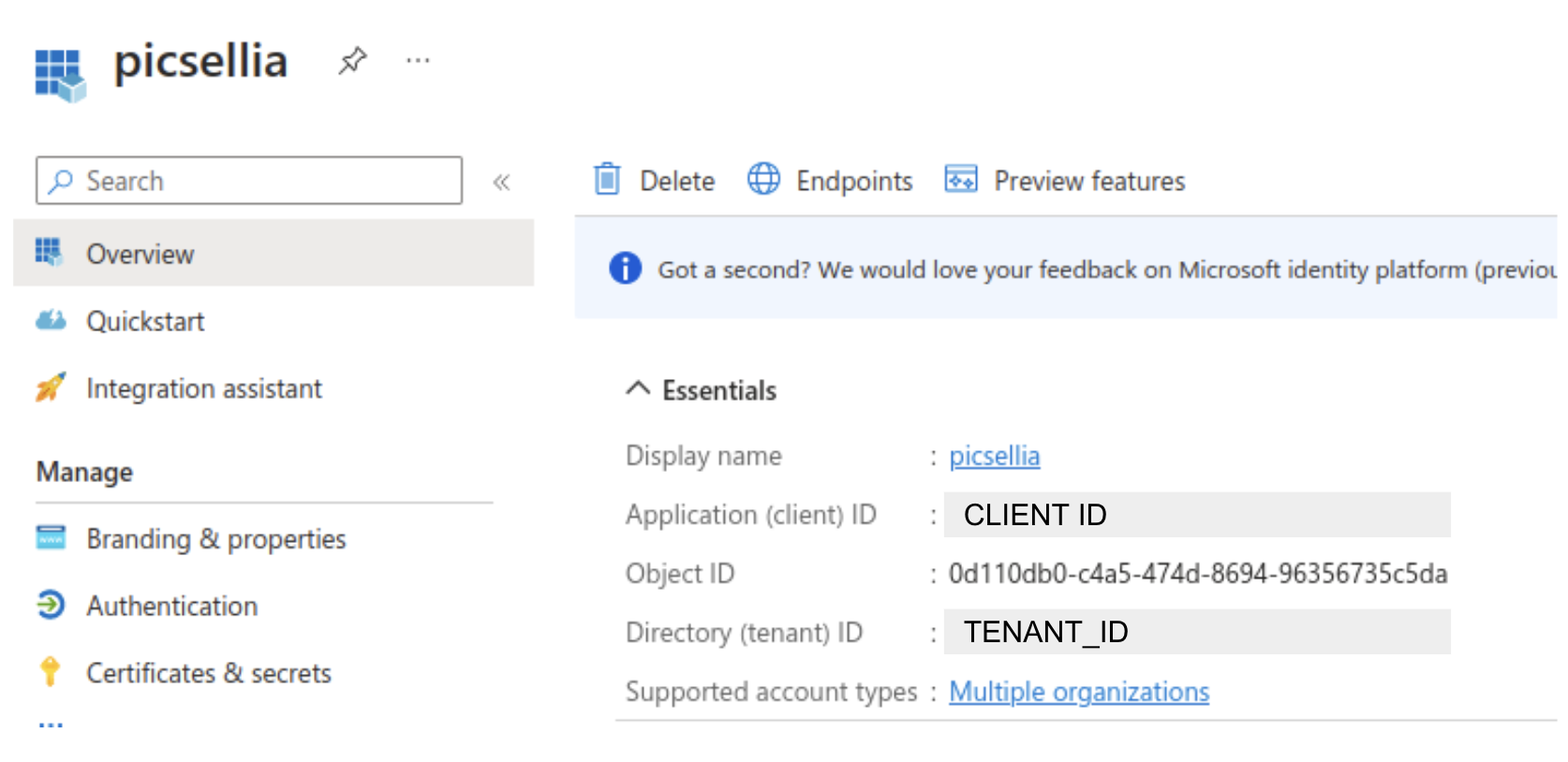Open the Quickstart page
The height and width of the screenshot is (762, 1568).
coord(145,321)
